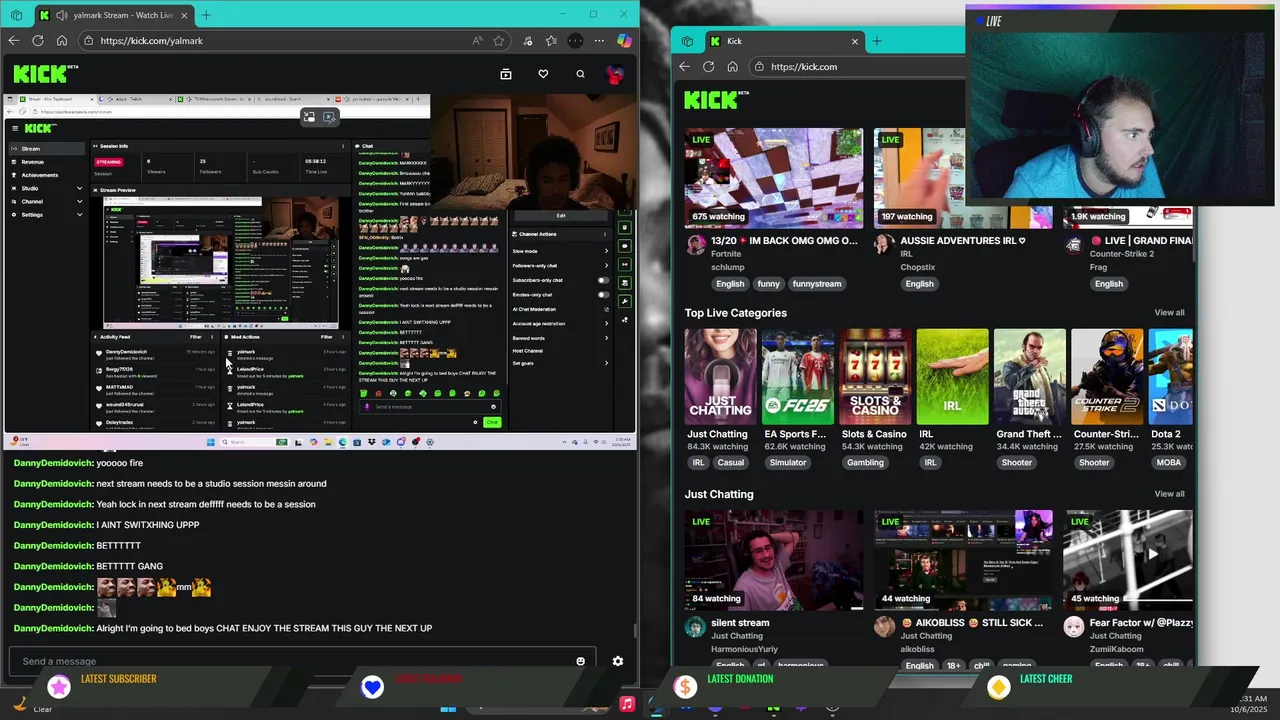Open the EA Sports FC26 category card
This screenshot has width=1280, height=720.
[797, 377]
